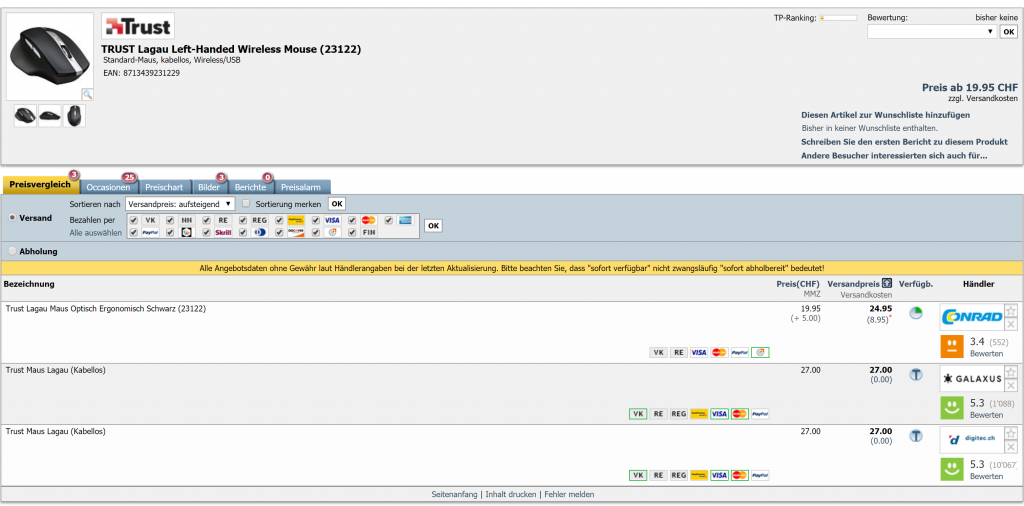Open the Sortieren nach dropdown

pos(180,204)
